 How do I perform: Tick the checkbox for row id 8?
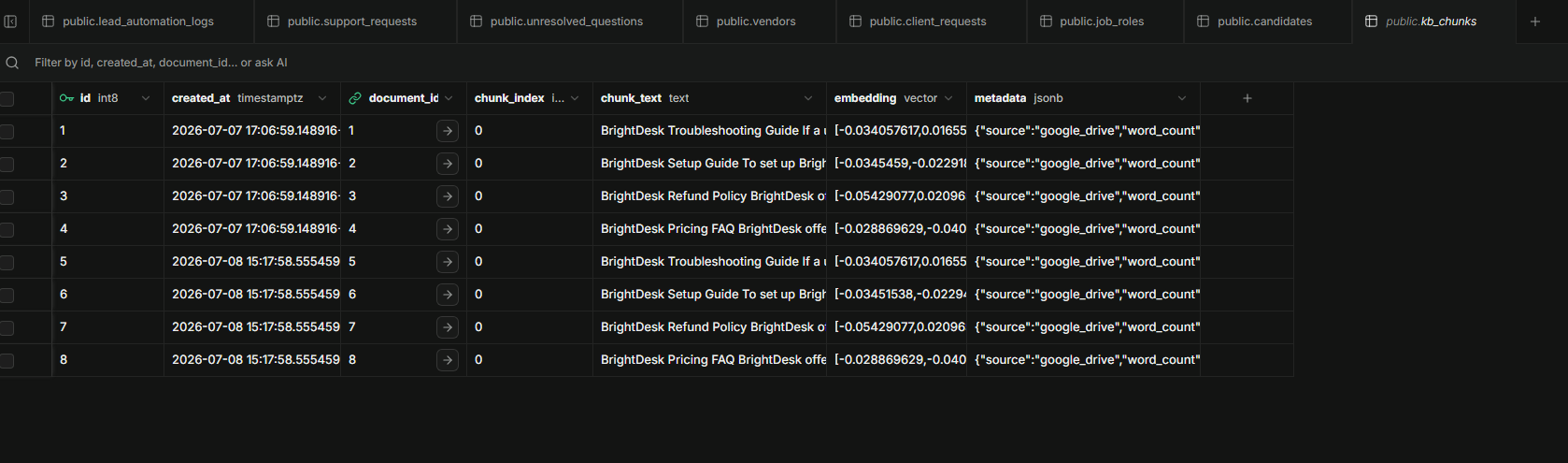pos(7,360)
